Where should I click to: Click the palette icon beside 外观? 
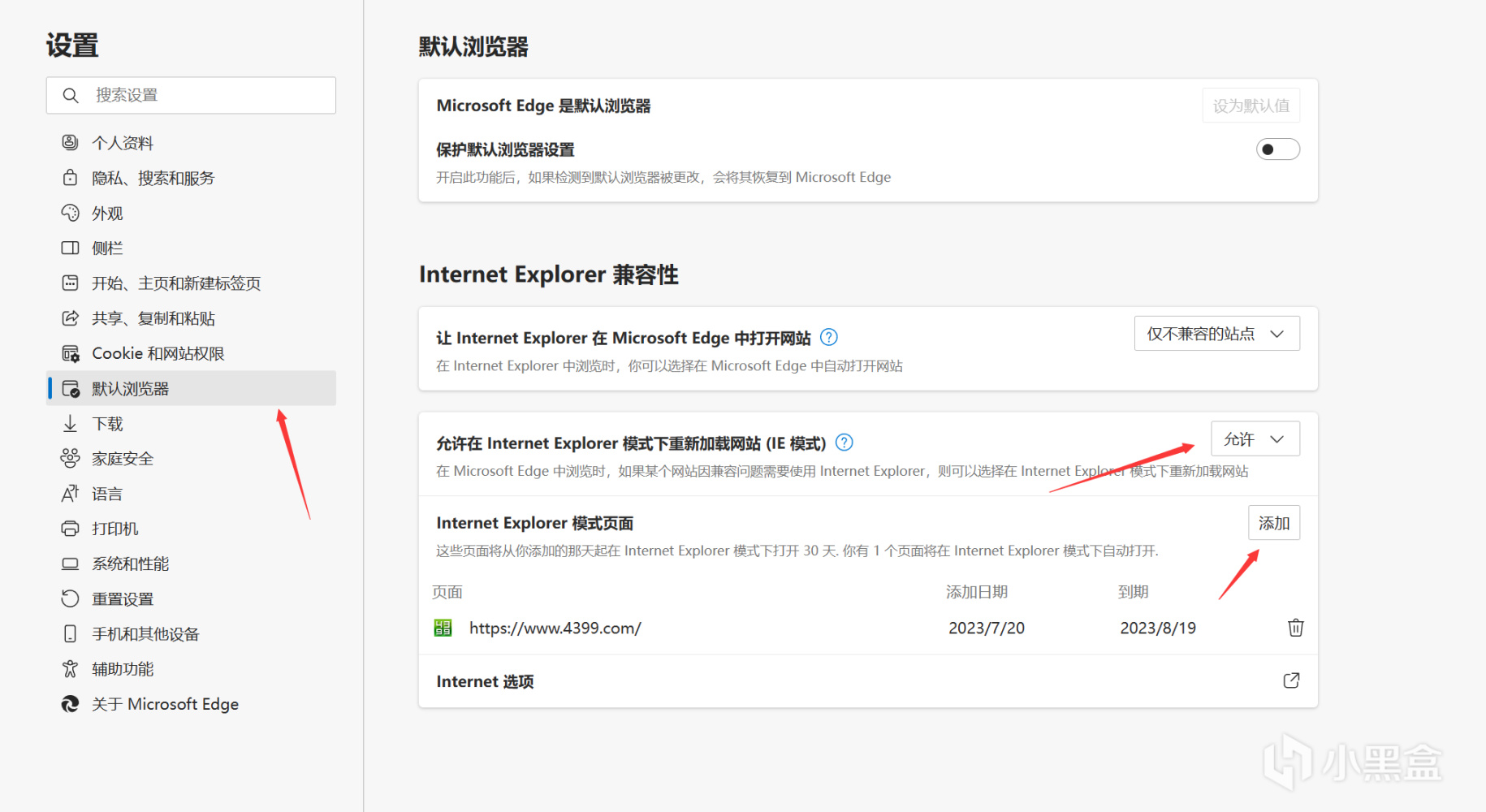coord(71,213)
